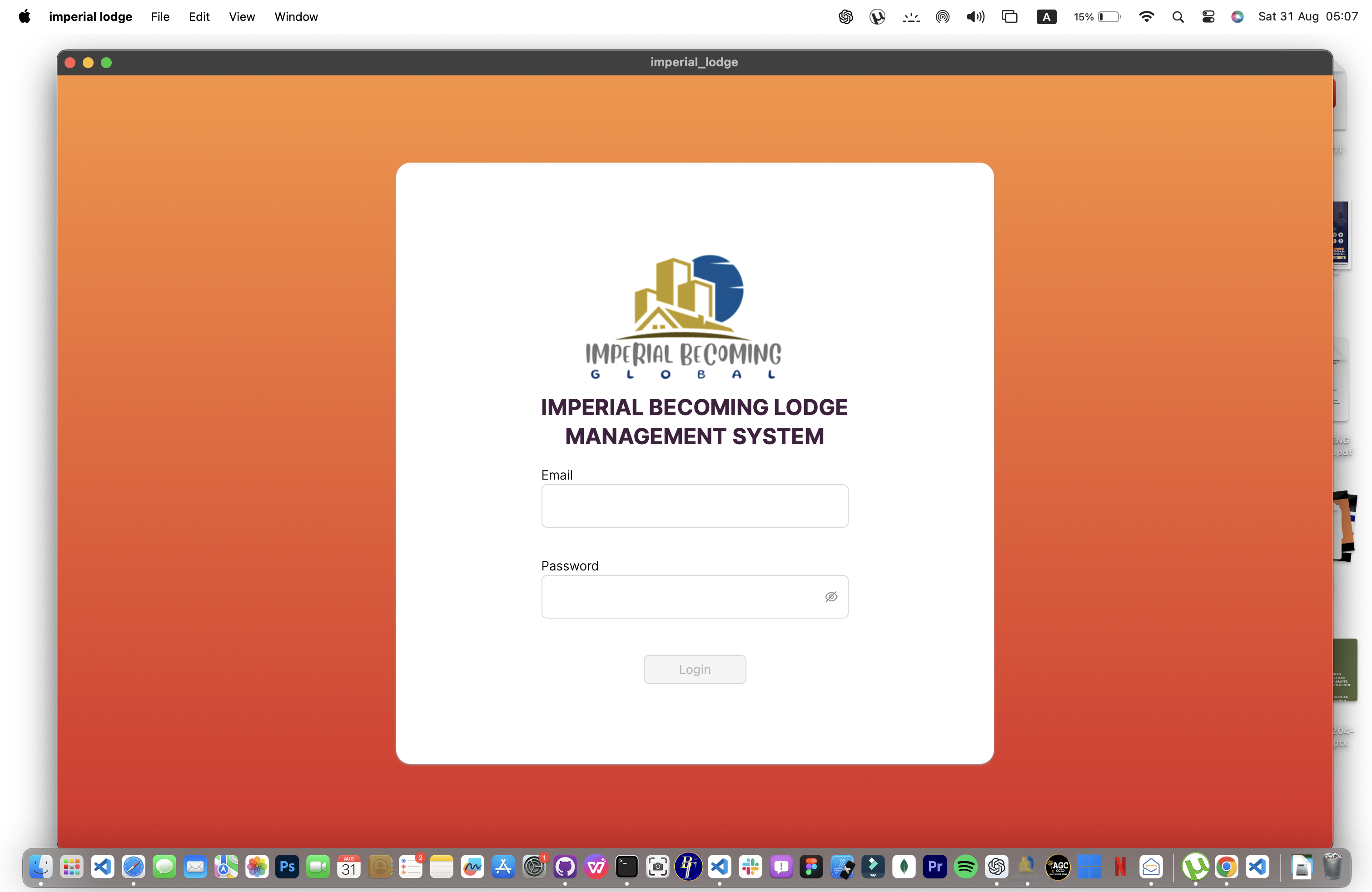This screenshot has height=892, width=1372.
Task: Open ChatGPT icon in menu bar
Action: [x=845, y=17]
